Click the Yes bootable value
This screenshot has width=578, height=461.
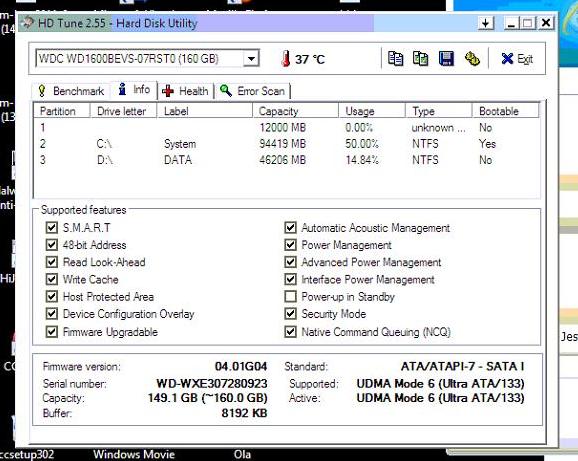point(487,144)
